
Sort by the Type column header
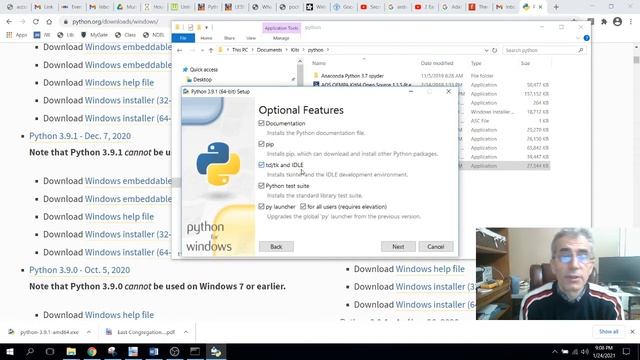tap(476, 63)
